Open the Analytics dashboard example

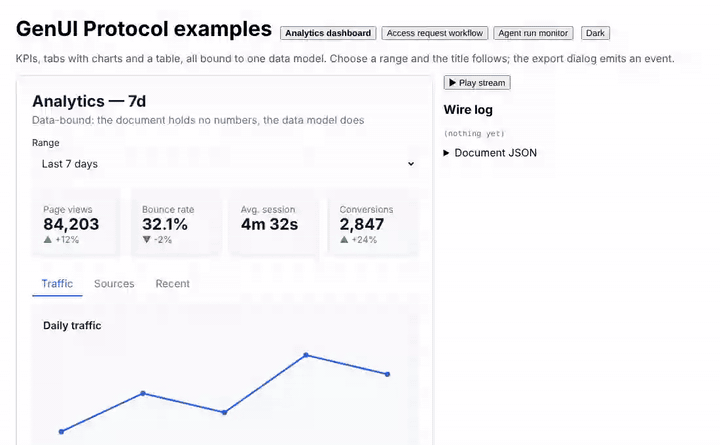click(328, 33)
